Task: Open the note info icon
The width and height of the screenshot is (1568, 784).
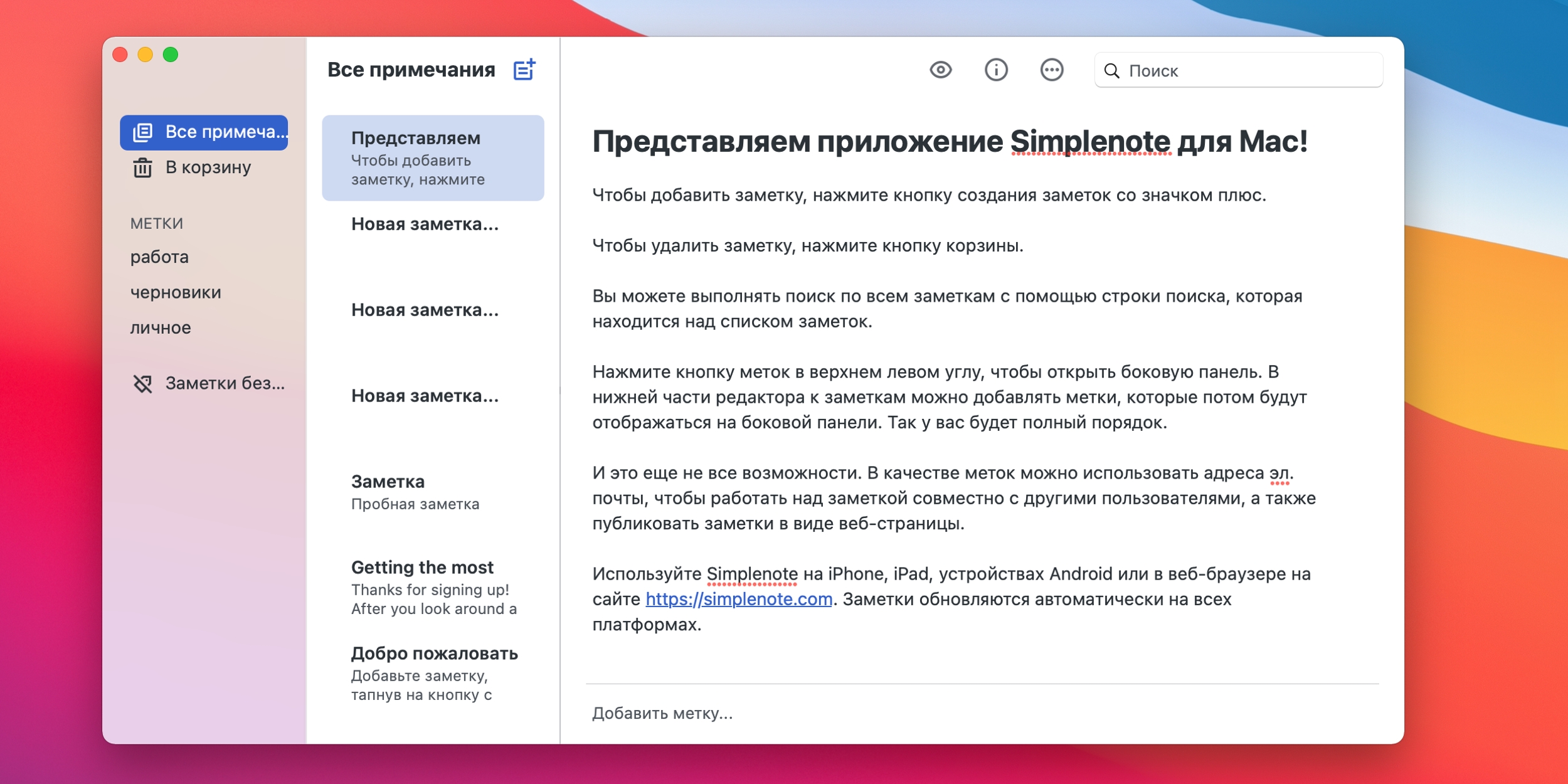Action: [995, 70]
